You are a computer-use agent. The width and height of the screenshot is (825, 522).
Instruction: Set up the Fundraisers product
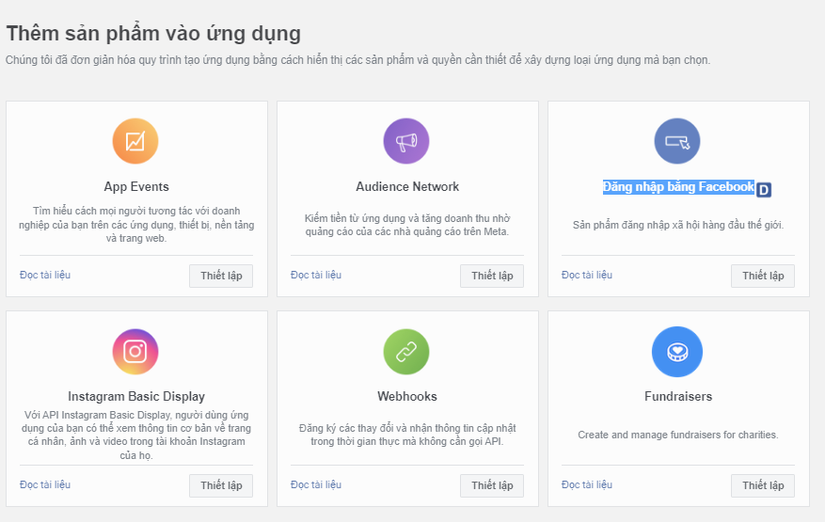[762, 486]
